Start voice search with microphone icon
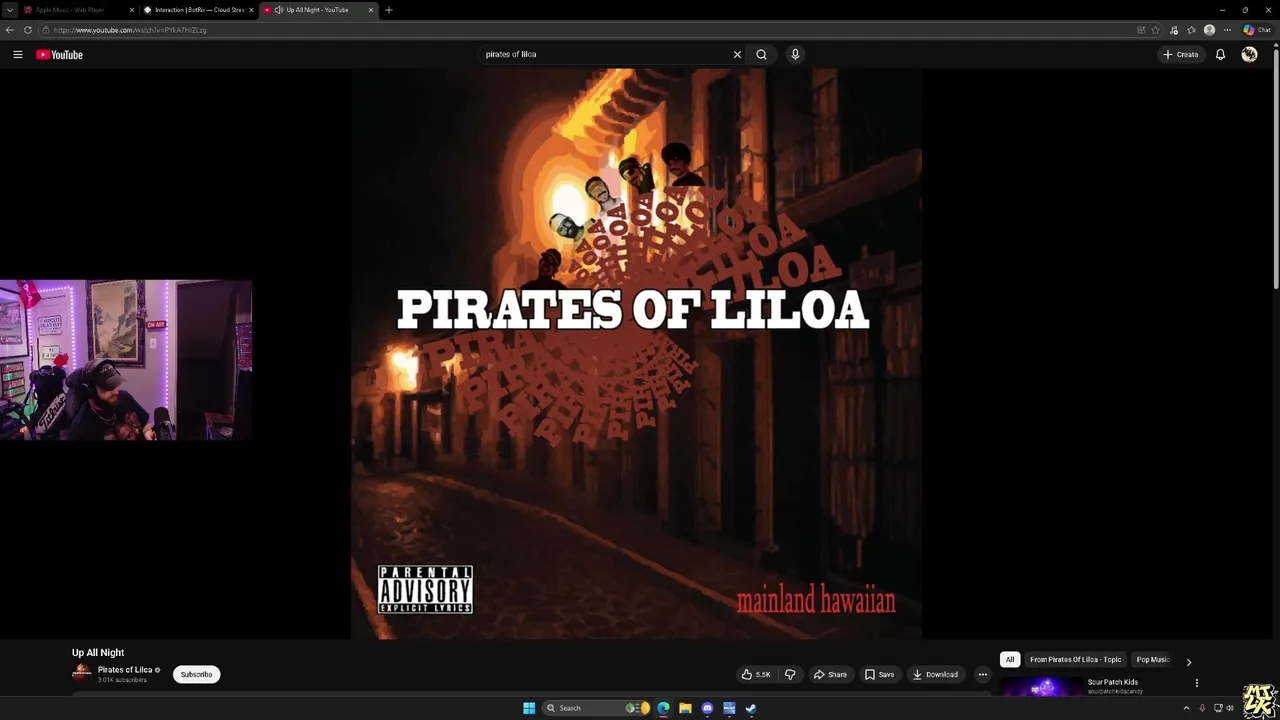This screenshot has width=1280, height=720. click(795, 55)
